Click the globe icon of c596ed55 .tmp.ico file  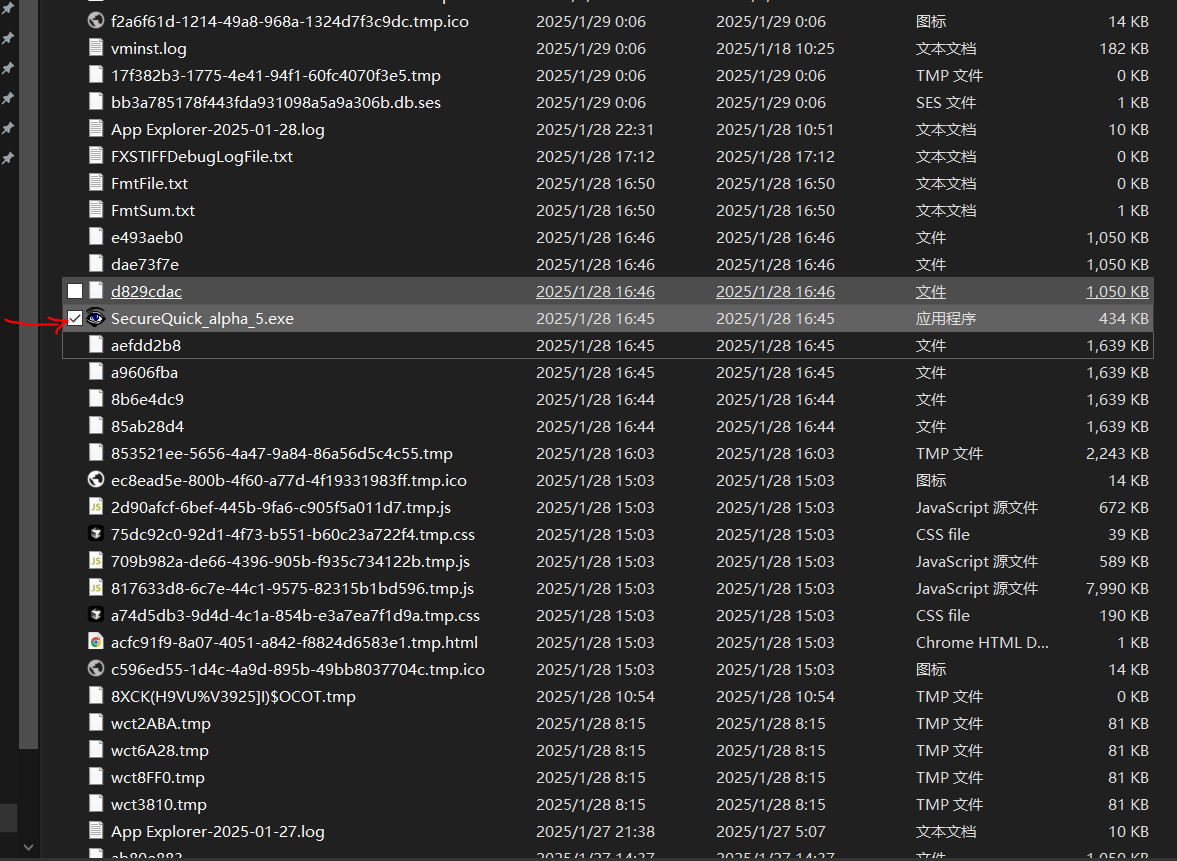tap(96, 669)
